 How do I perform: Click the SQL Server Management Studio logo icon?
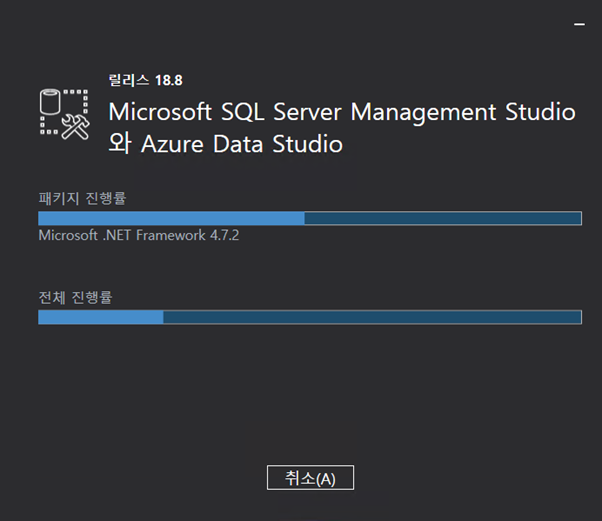click(64, 114)
